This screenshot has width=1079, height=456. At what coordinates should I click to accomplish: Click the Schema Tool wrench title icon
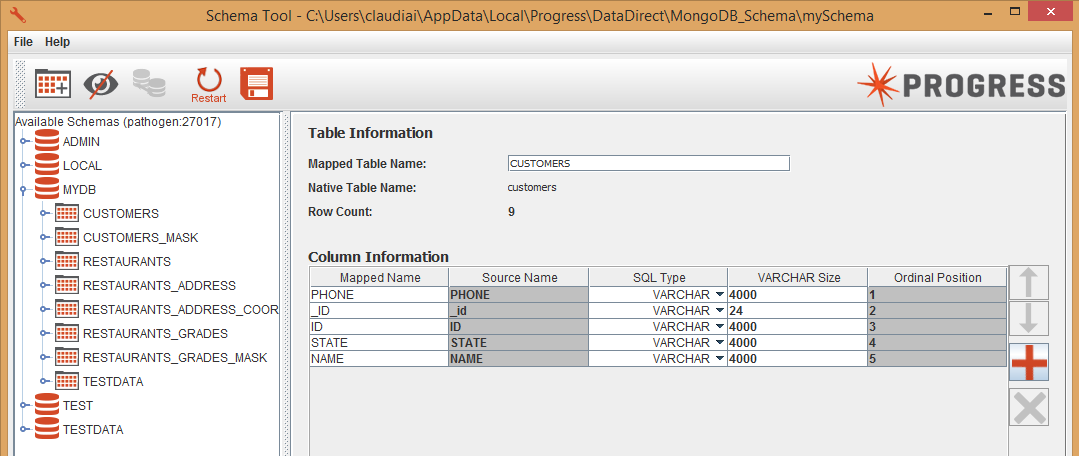(19, 14)
